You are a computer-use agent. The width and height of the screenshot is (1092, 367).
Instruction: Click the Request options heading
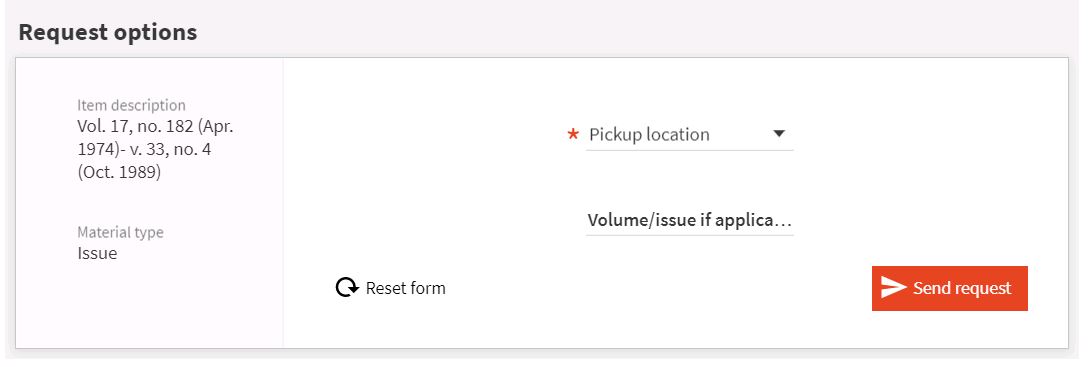point(108,32)
